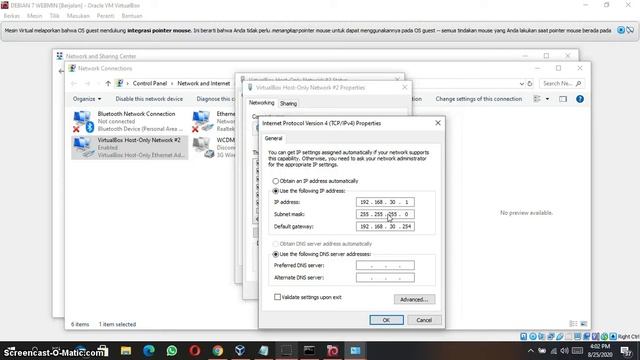
Task: Click the Alternate DNS server field
Action: [385, 278]
